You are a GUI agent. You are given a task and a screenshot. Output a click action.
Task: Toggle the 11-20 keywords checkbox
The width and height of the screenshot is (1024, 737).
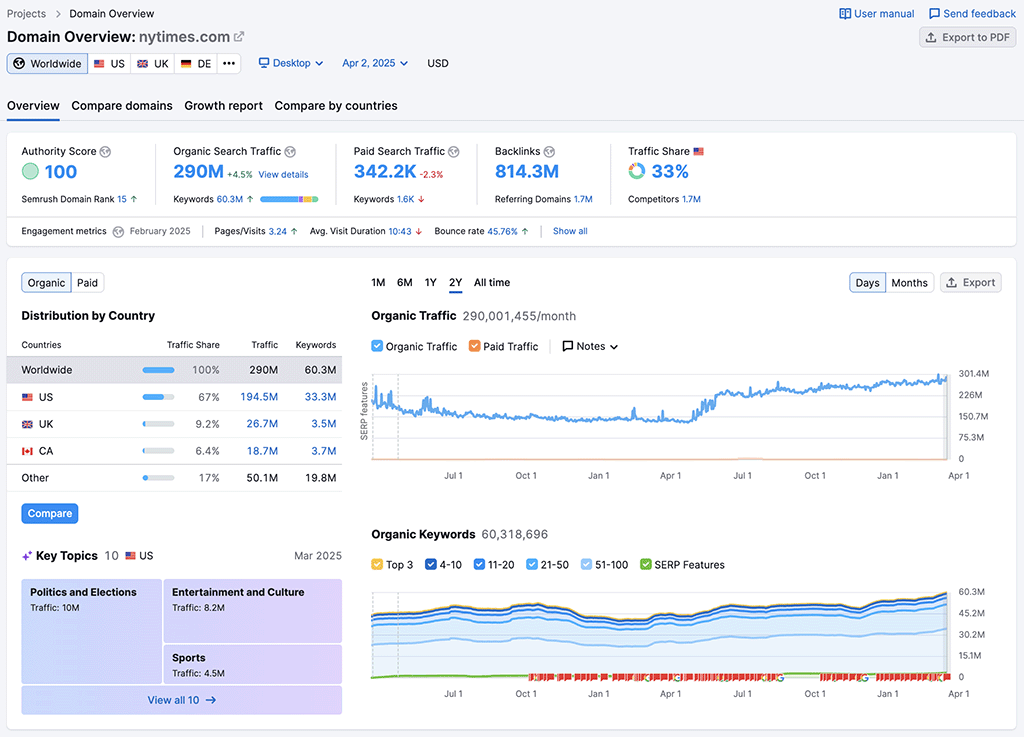coord(479,564)
